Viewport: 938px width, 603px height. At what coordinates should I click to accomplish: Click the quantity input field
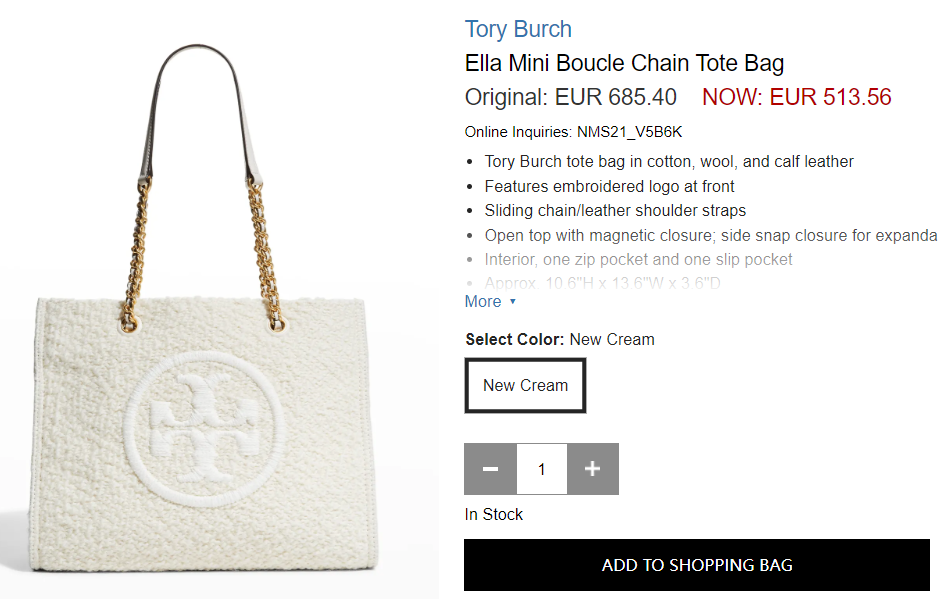(x=542, y=469)
